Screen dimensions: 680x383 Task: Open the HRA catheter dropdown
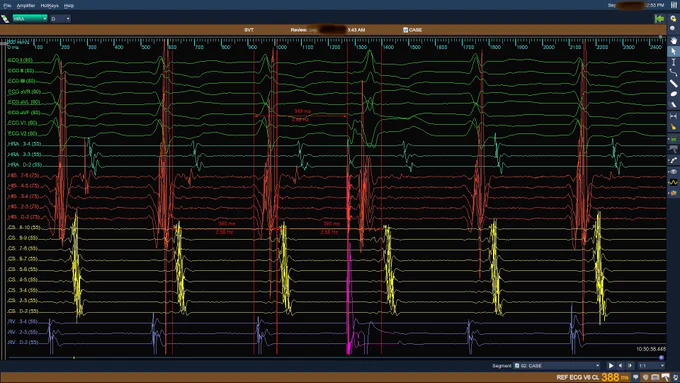coord(29,19)
